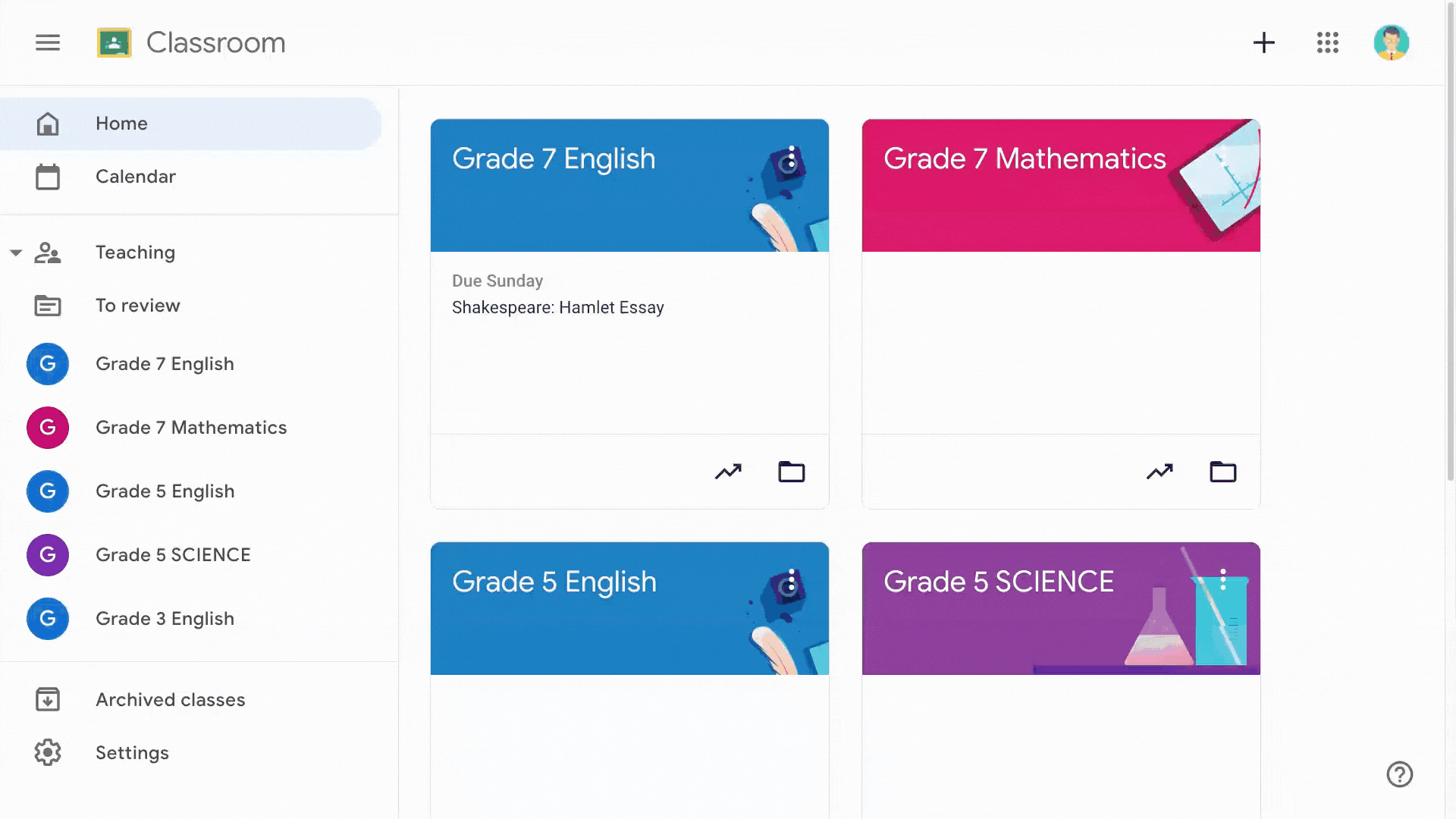
Task: Open gradebook trend icon on Grade 7 Mathematics card
Action: pyautogui.click(x=1159, y=472)
